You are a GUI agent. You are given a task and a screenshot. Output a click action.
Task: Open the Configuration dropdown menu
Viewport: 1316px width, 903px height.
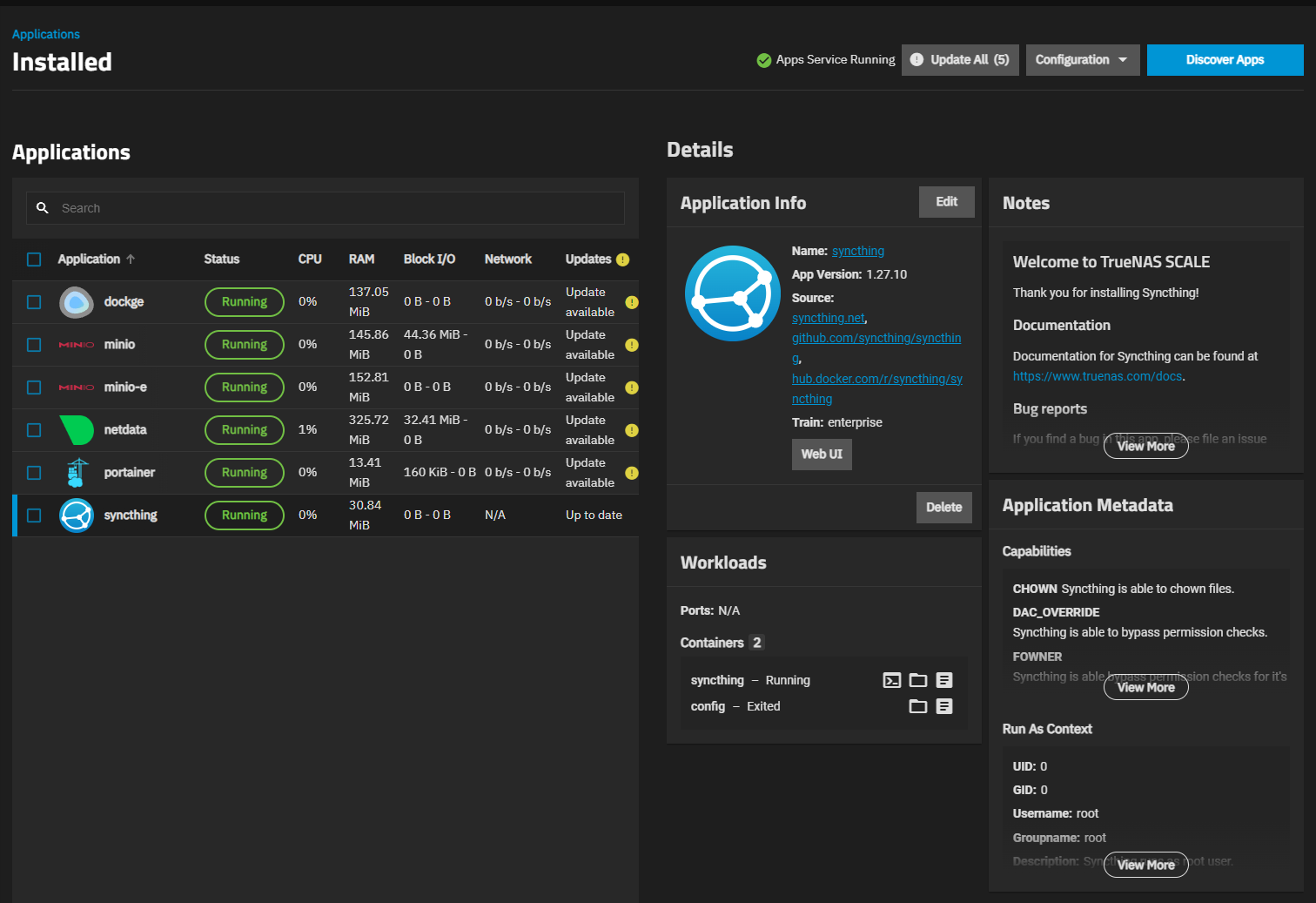point(1082,60)
